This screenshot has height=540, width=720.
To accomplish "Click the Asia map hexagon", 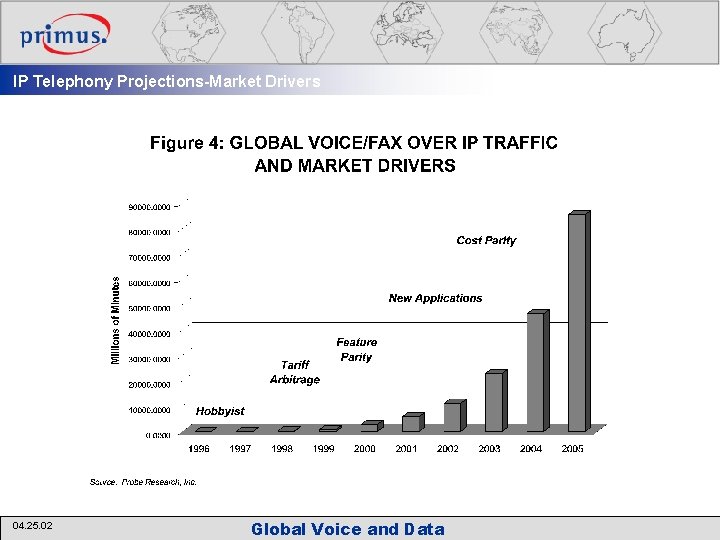I will pyautogui.click(x=516, y=33).
